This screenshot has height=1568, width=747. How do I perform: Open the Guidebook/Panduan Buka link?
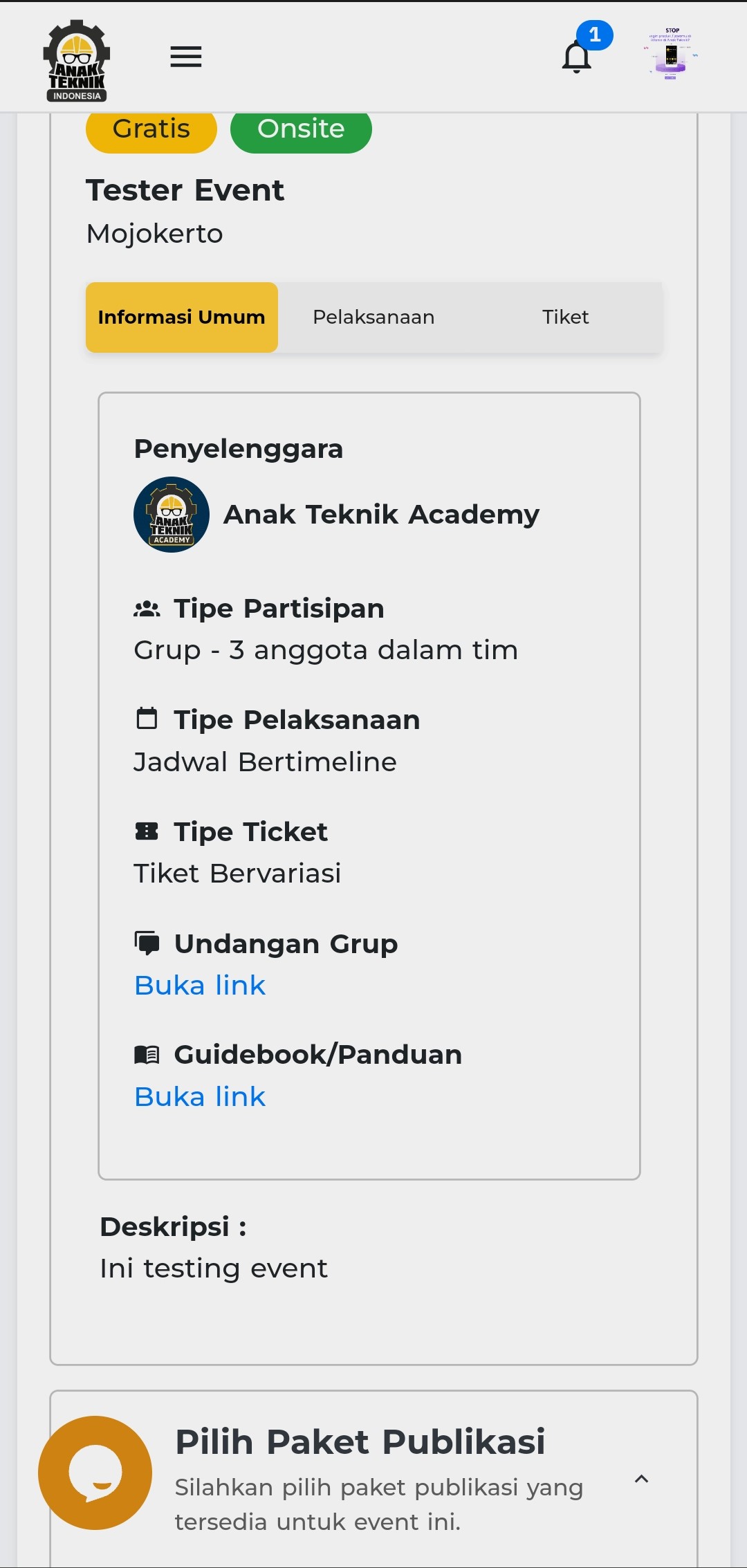[200, 1097]
